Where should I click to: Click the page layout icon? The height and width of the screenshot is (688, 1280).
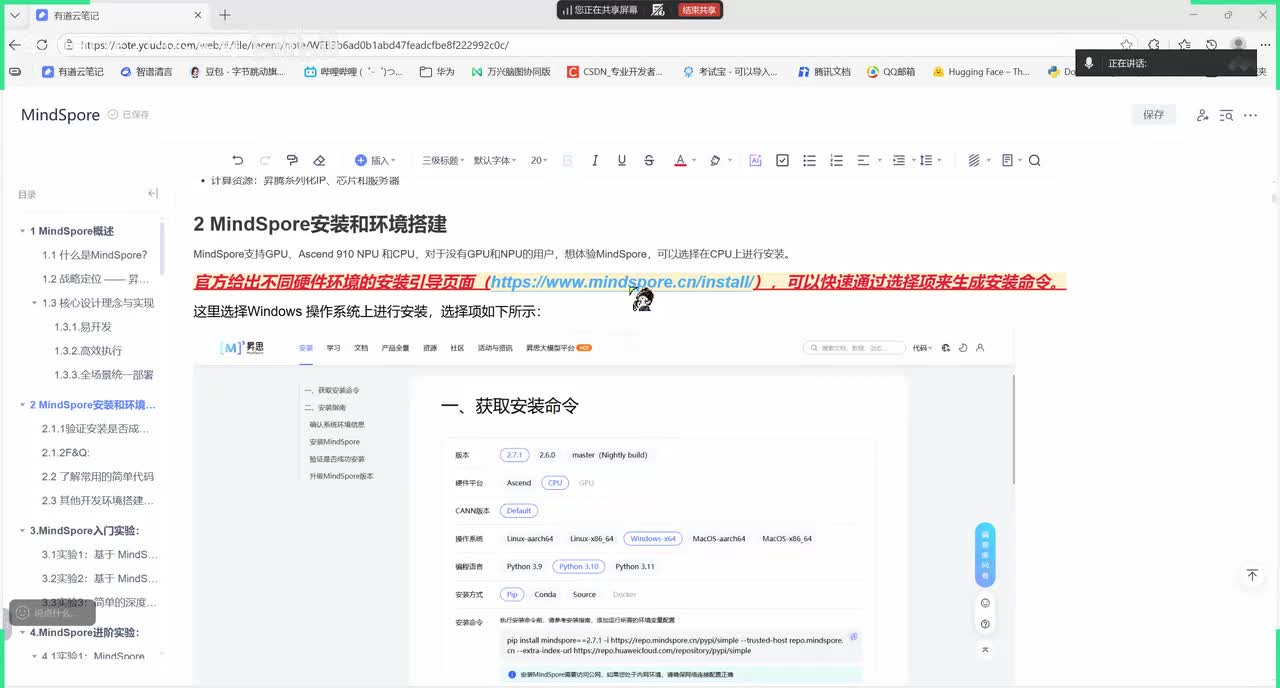(x=1007, y=160)
